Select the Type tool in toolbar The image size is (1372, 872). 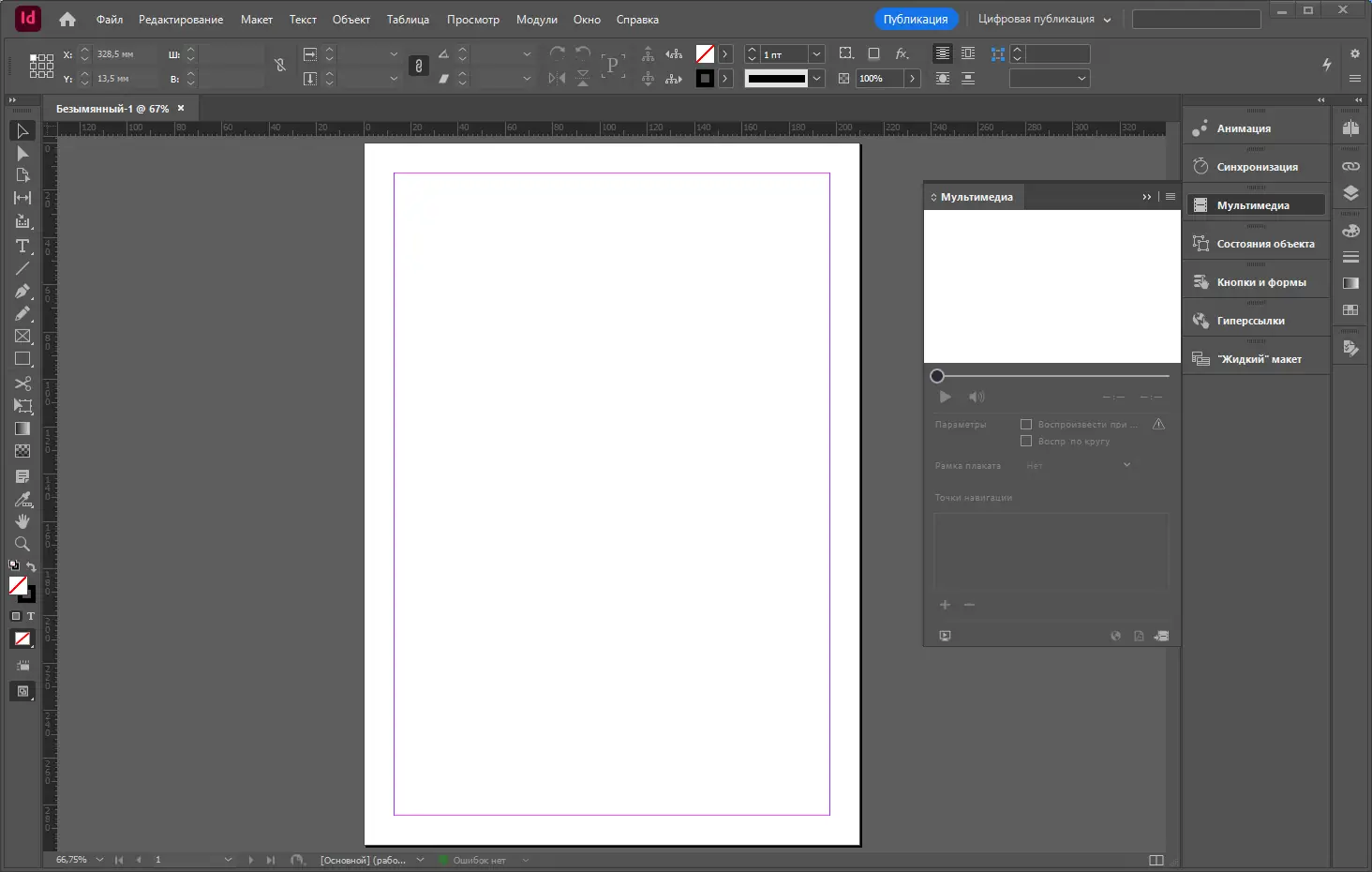pyautogui.click(x=22, y=246)
